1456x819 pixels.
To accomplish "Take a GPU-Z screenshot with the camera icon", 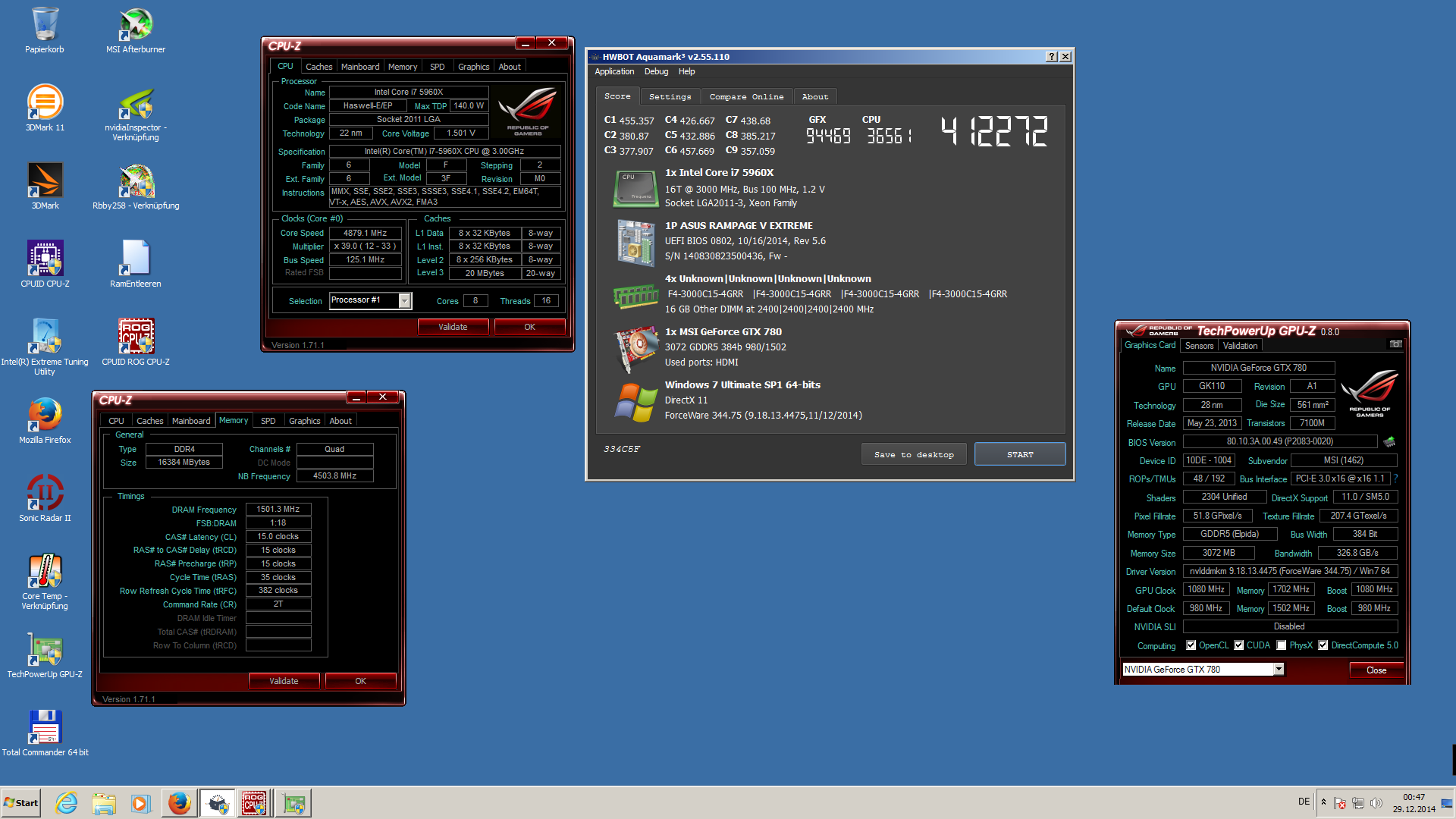I will coord(1395,344).
